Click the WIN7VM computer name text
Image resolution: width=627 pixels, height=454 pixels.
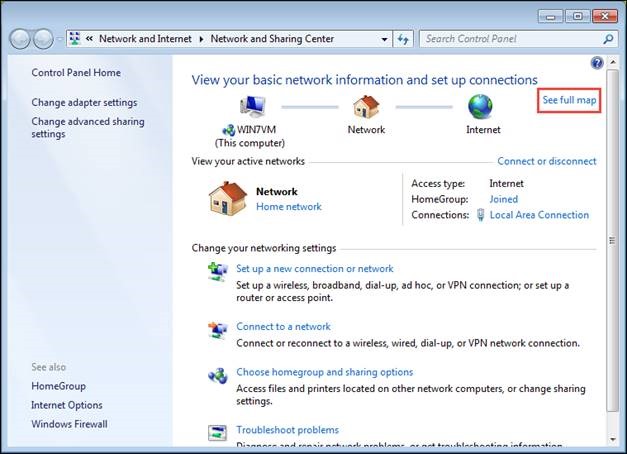click(x=256, y=130)
